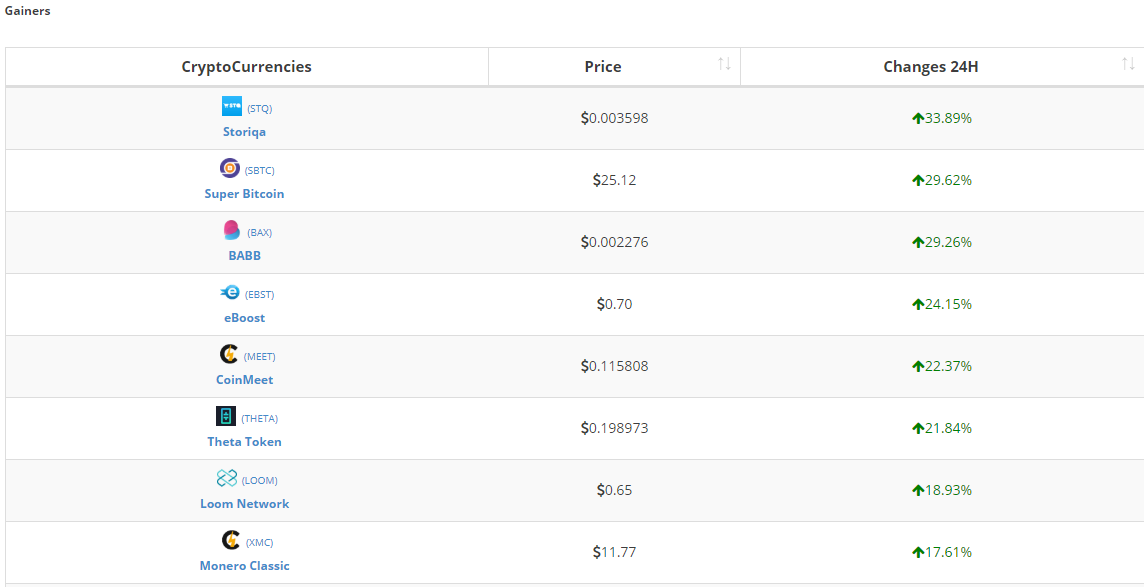1144x587 pixels.
Task: Click the Storiqa coin logo icon
Action: (x=232, y=106)
